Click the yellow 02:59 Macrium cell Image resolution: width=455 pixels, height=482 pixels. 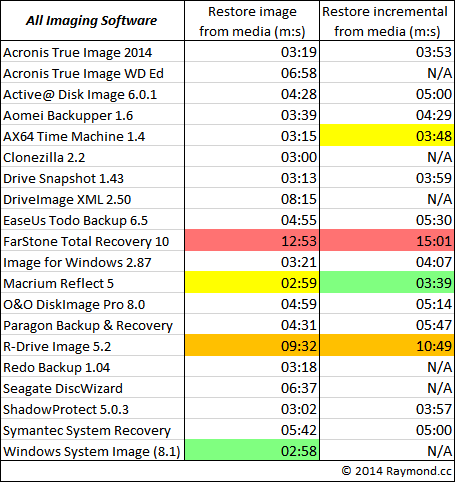252,283
